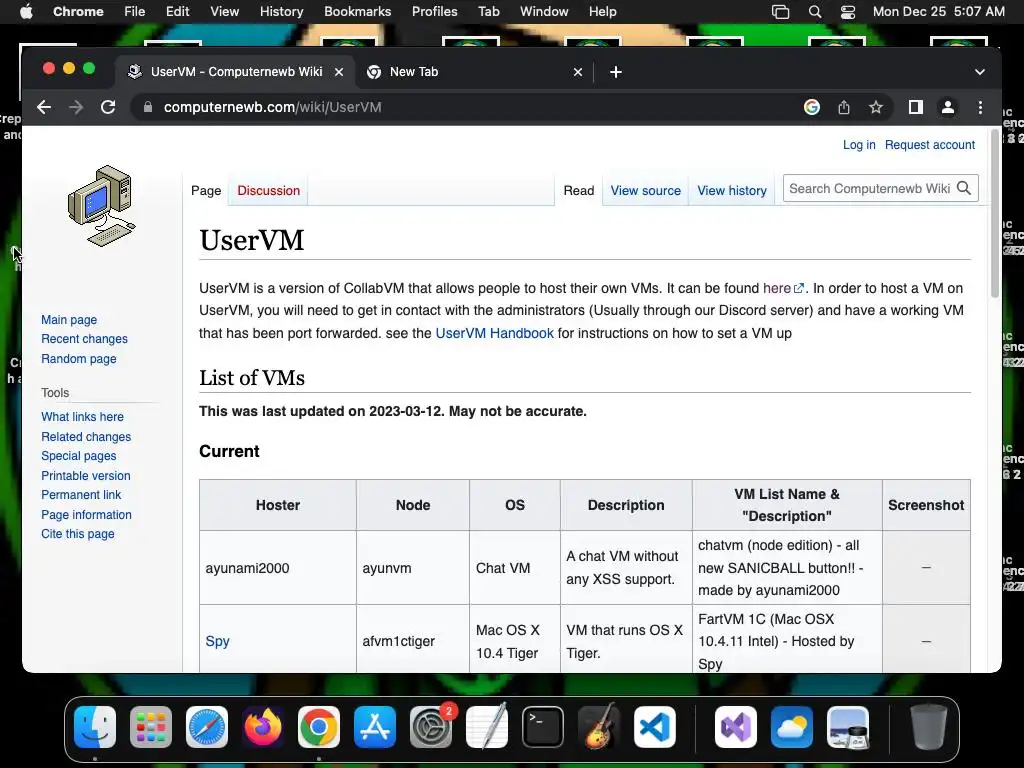Open the Profiles menu
This screenshot has height=768, width=1024.
434,12
